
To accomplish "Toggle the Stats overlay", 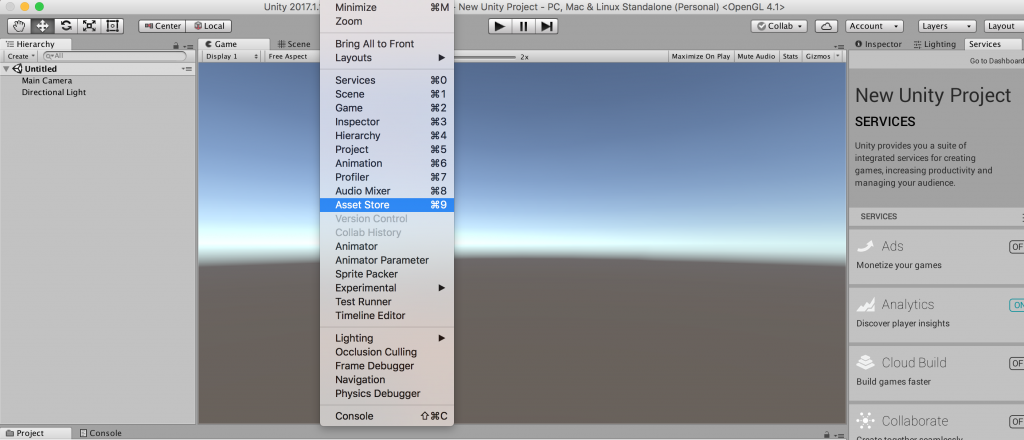I will pos(790,57).
